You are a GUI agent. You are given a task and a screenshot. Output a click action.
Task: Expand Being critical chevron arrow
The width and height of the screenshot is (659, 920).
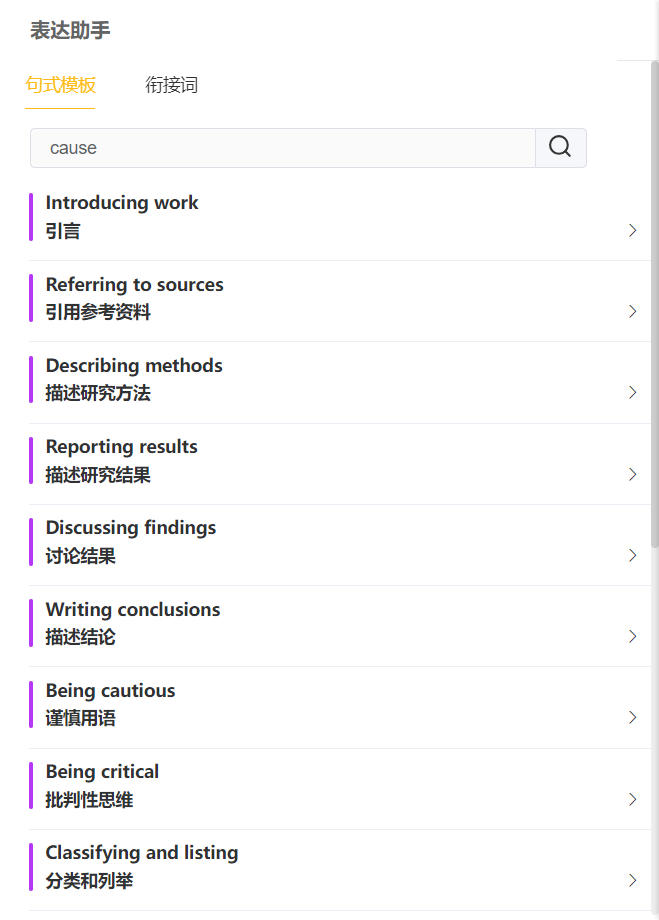[x=632, y=799]
